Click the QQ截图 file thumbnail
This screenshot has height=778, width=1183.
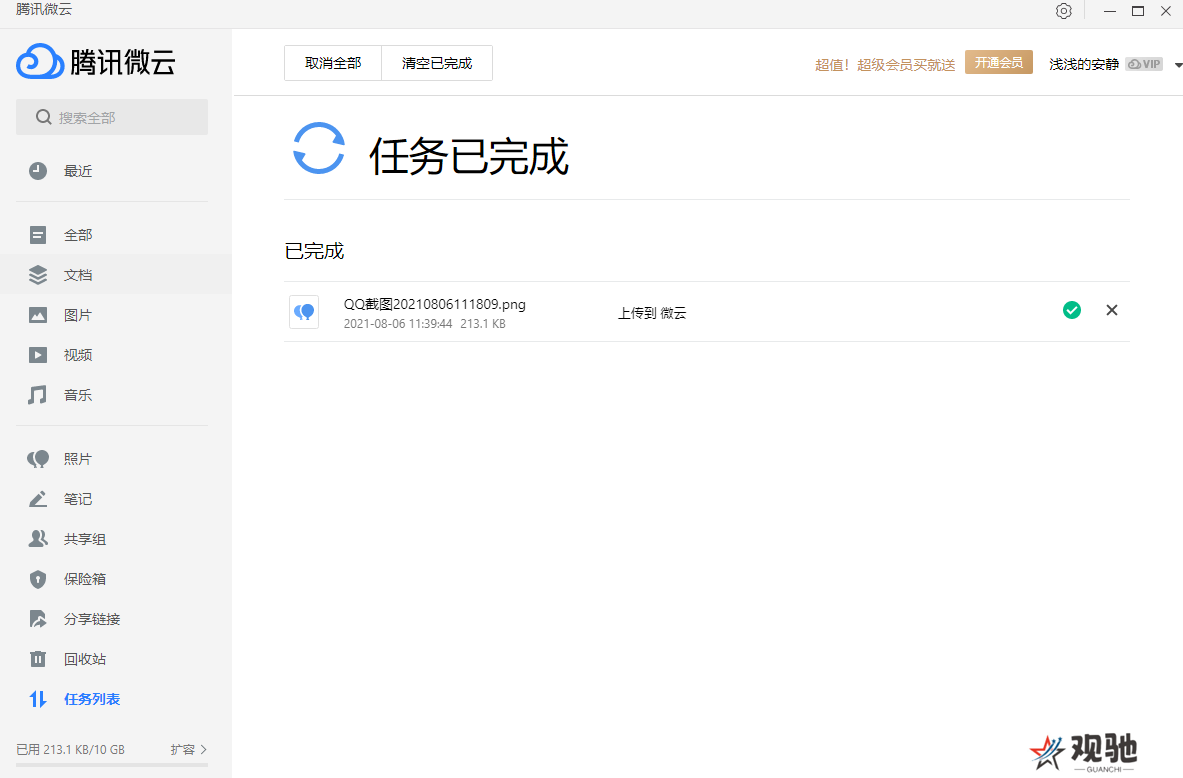(304, 312)
